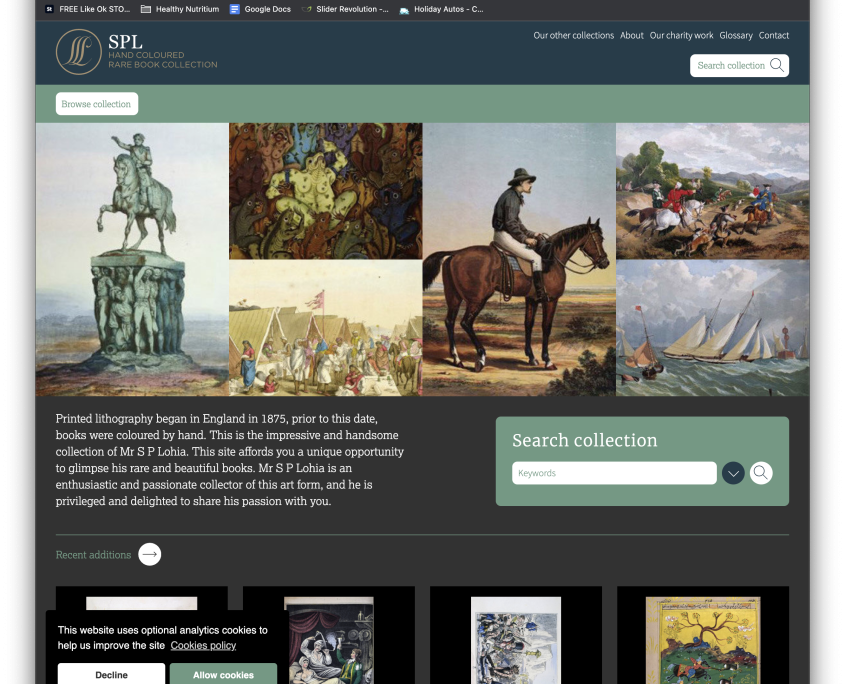This screenshot has height=684, width=845.
Task: Click the Search collection panel heading
Action: pyautogui.click(x=584, y=440)
